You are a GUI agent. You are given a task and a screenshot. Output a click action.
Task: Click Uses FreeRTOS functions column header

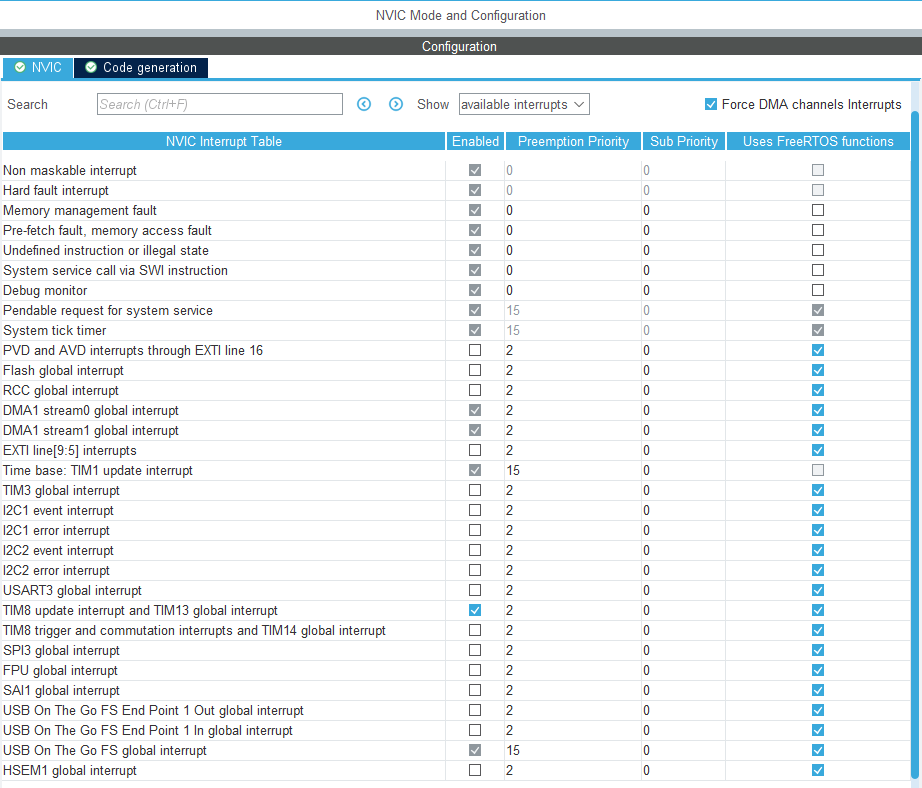click(818, 141)
